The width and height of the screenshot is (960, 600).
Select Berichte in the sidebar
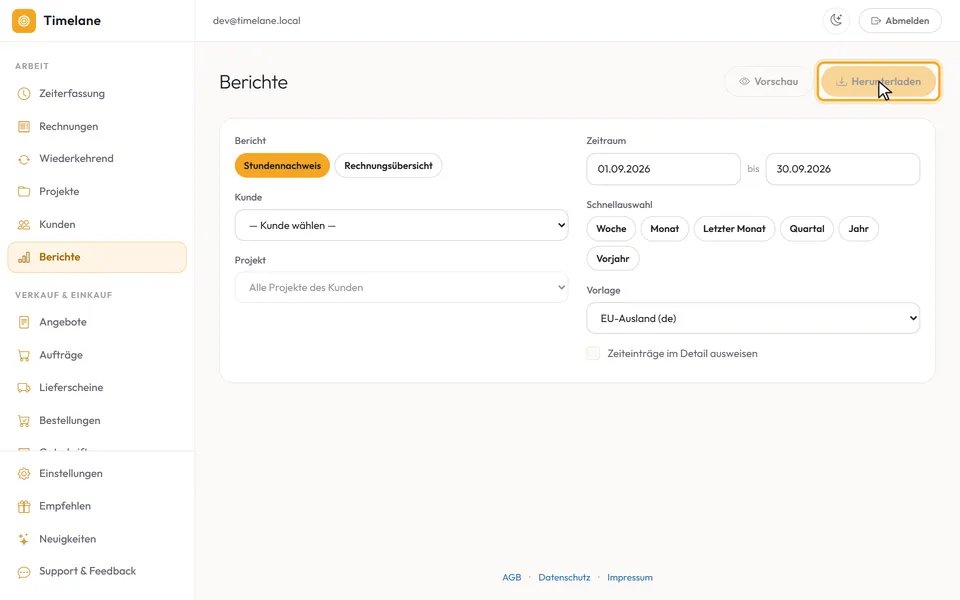point(97,257)
